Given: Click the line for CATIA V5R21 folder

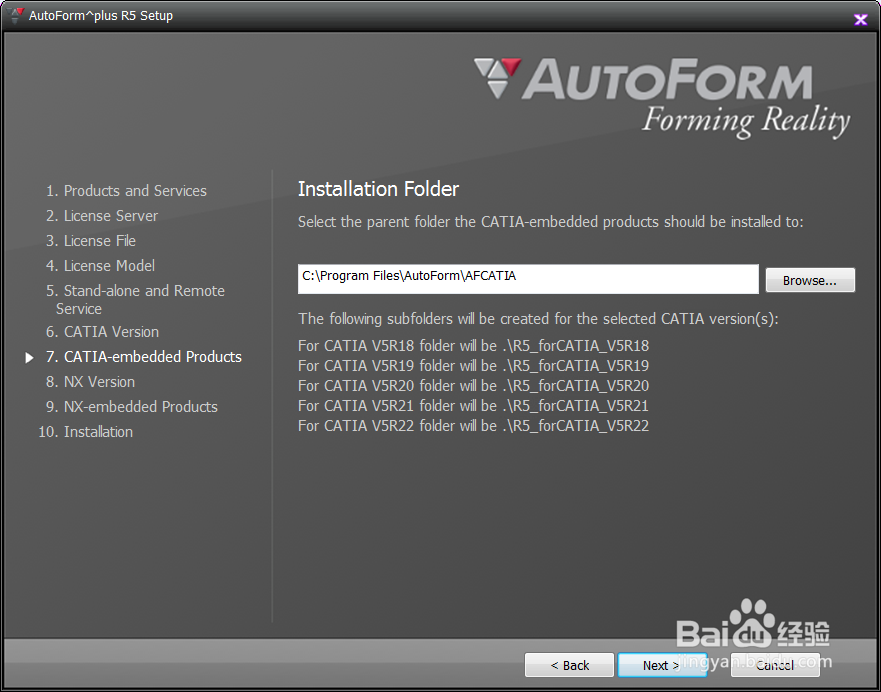Looking at the screenshot, I should [473, 406].
